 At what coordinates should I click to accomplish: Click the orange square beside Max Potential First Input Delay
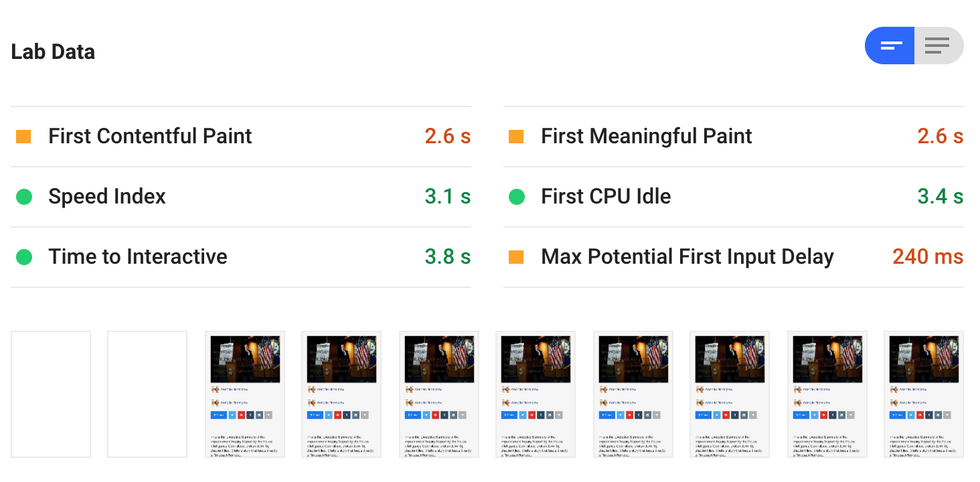tap(516, 257)
